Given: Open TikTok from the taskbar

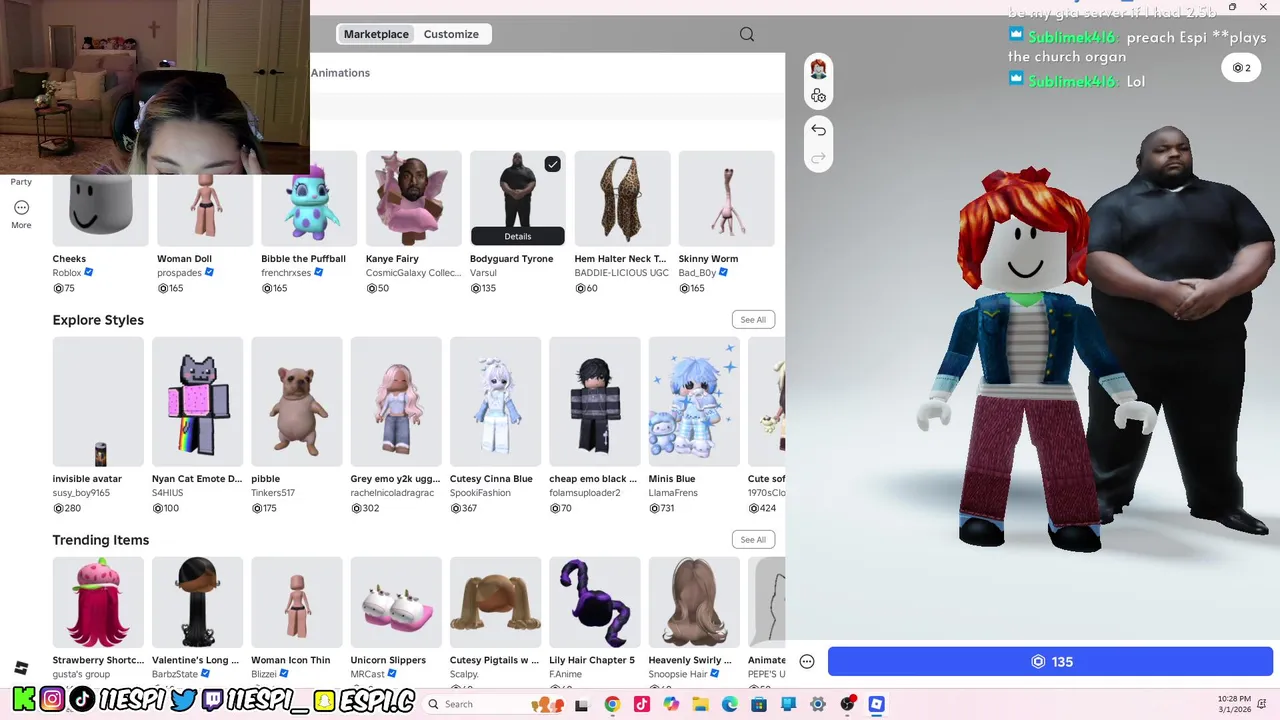Looking at the screenshot, I should pos(642,704).
